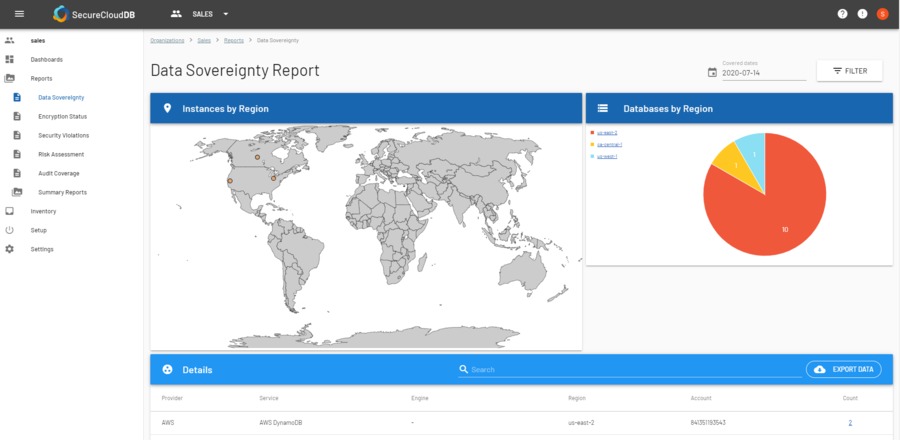The height and width of the screenshot is (440, 900).
Task: Open the orange user avatar menu
Action: click(x=882, y=14)
